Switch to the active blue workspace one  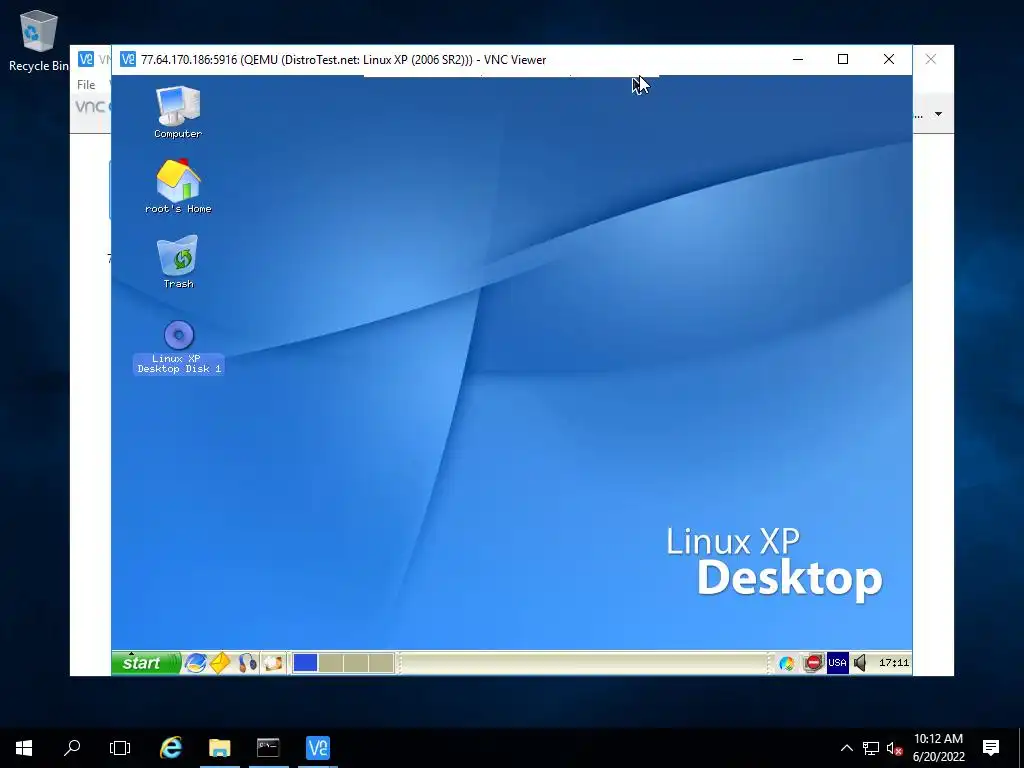pyautogui.click(x=305, y=663)
